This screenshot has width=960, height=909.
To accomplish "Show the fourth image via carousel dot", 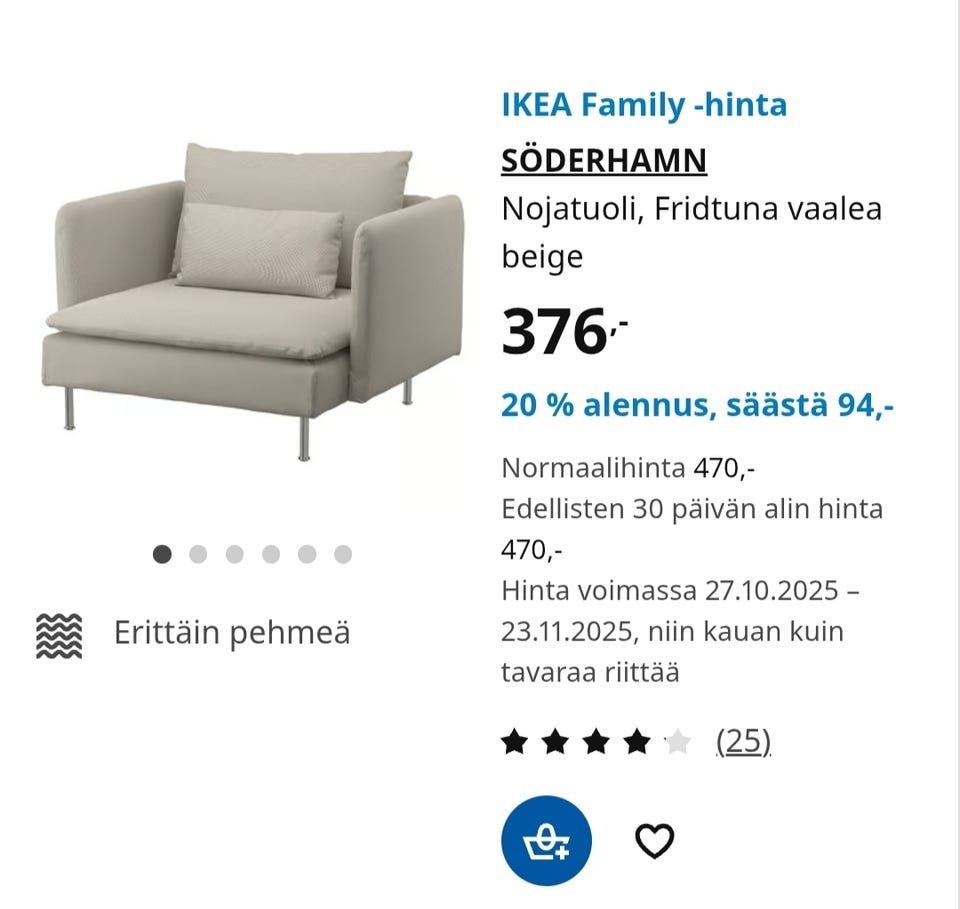I will point(270,554).
